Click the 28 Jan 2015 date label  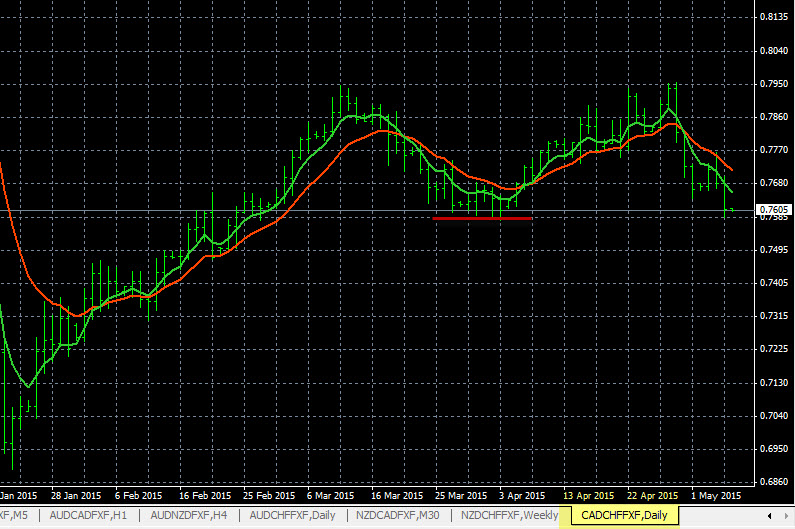76,496
